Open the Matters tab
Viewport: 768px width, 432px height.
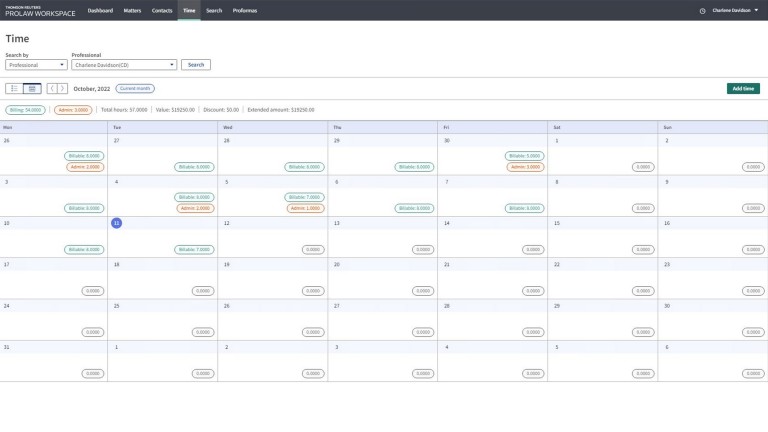132,10
